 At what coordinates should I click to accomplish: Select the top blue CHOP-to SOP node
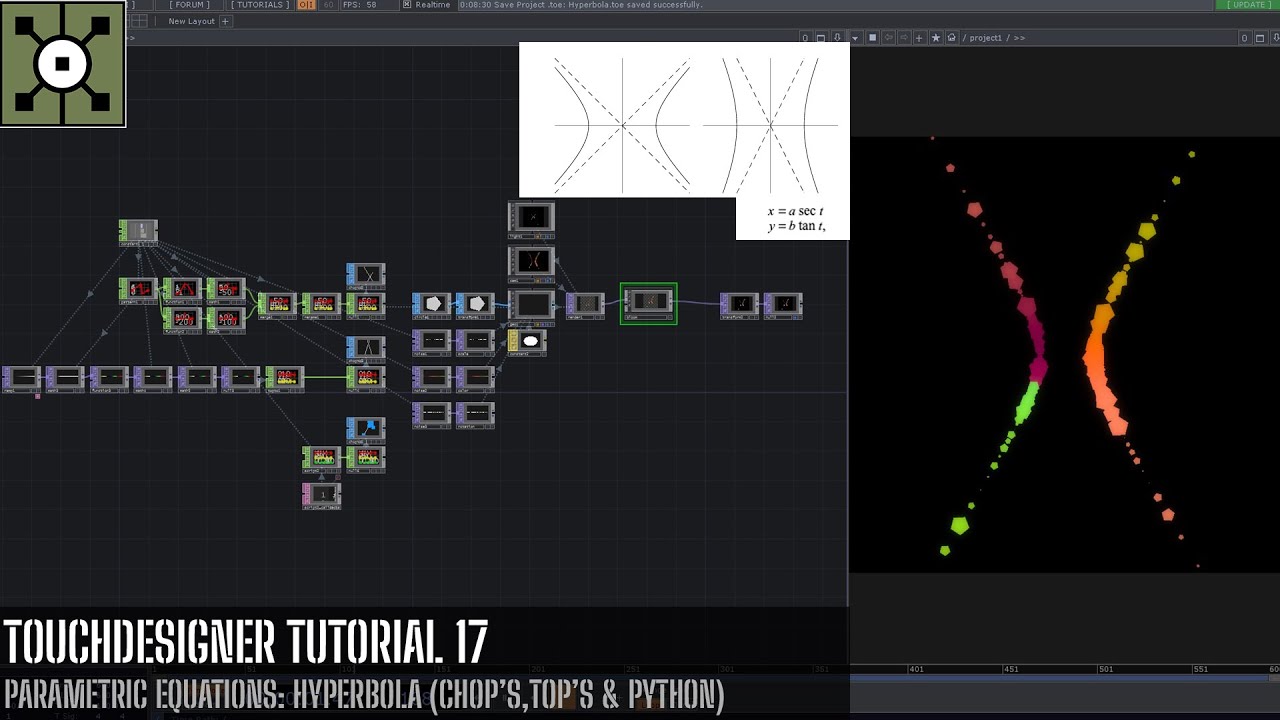pos(366,275)
